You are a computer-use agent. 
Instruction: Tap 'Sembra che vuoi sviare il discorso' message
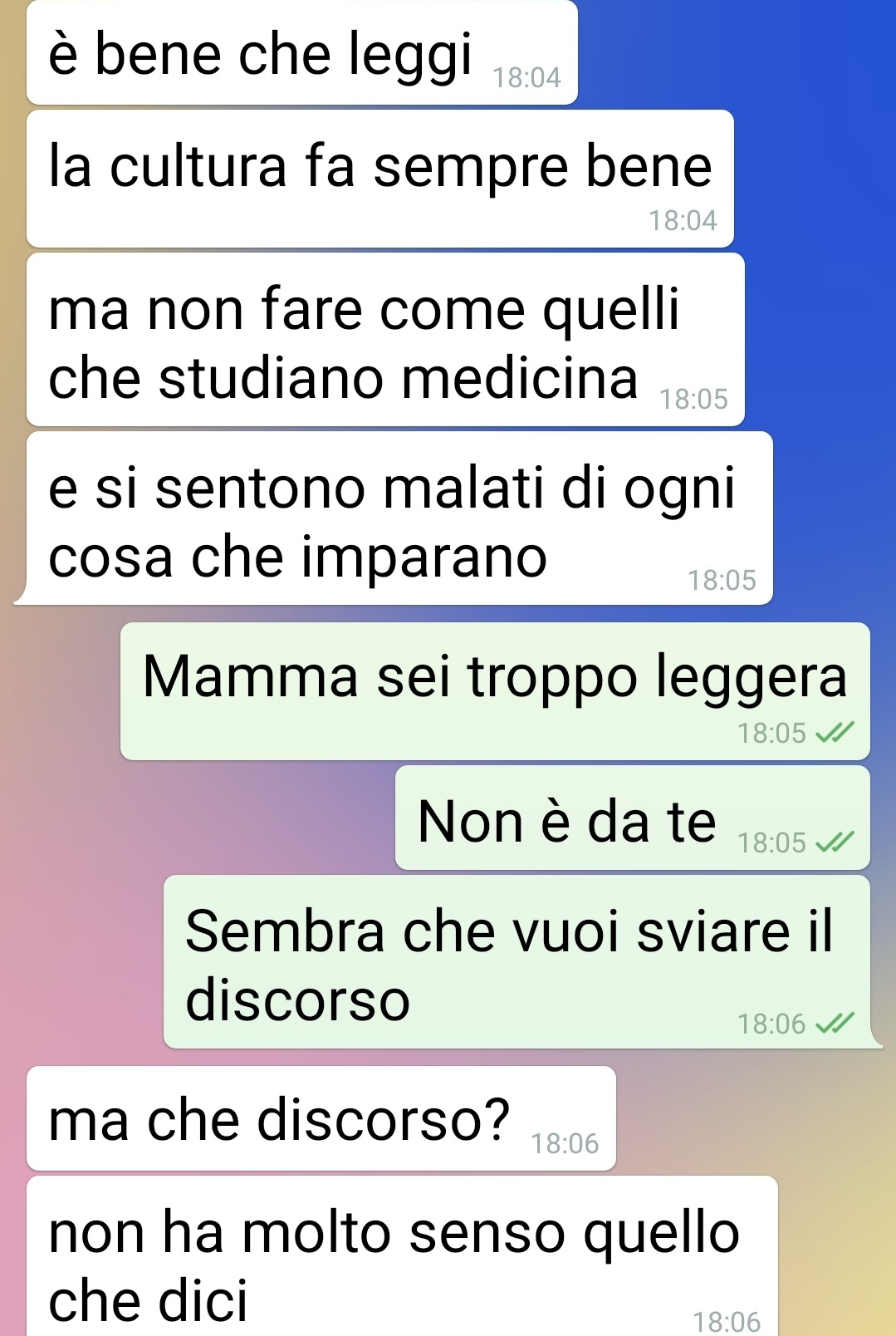pyautogui.click(x=517, y=962)
